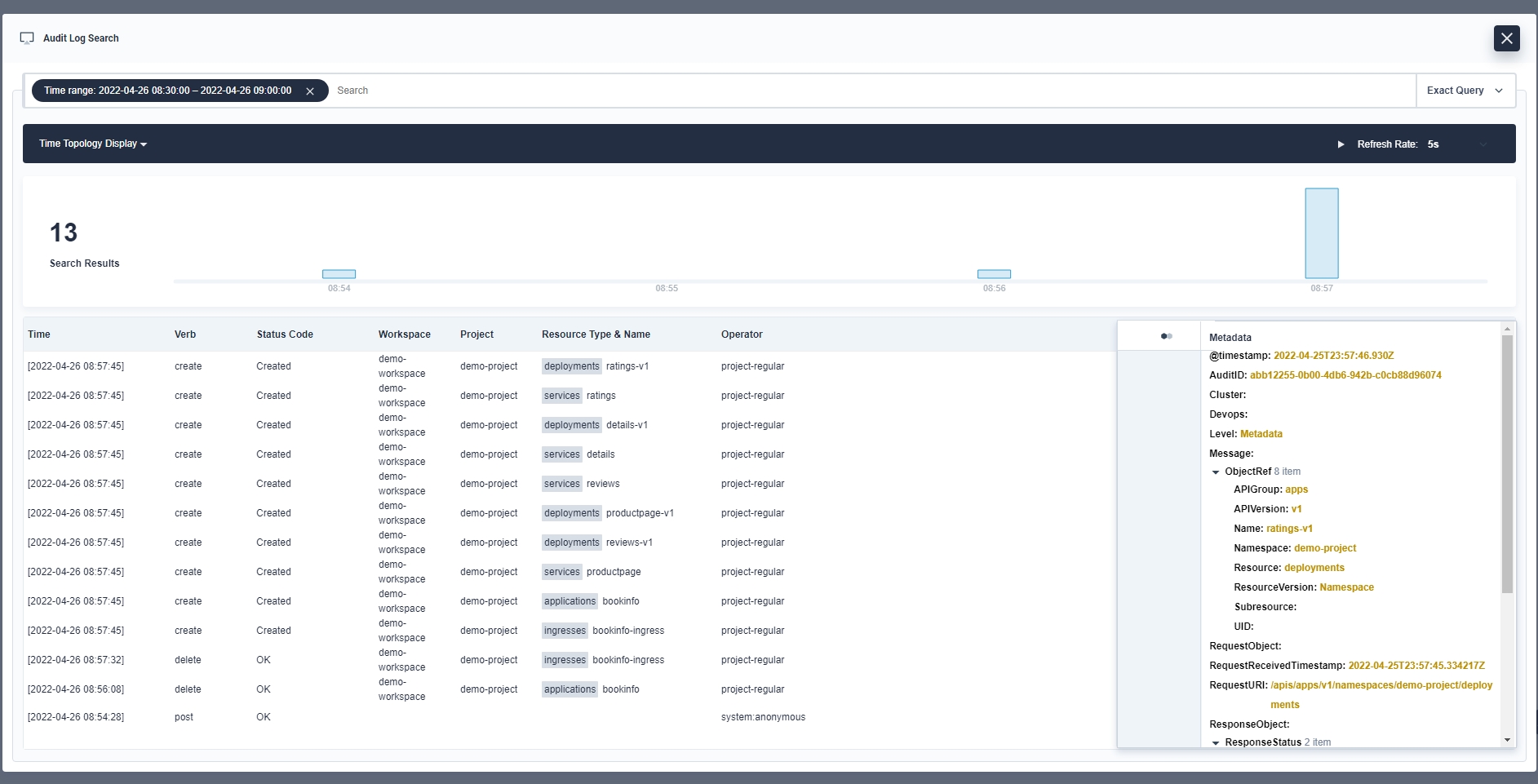Open the Time Topology Display menu

pyautogui.click(x=93, y=144)
